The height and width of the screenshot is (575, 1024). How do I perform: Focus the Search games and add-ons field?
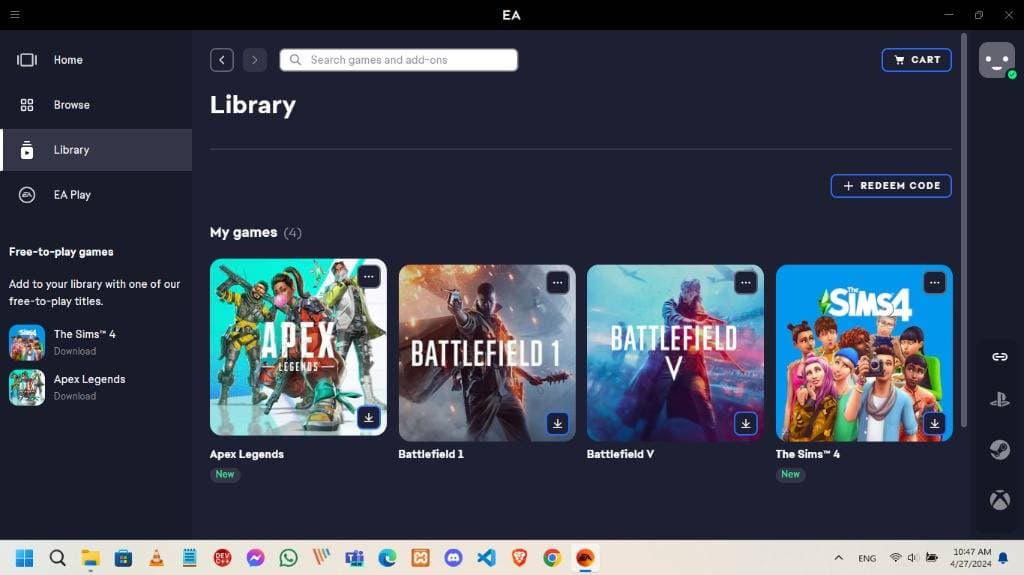pos(398,60)
